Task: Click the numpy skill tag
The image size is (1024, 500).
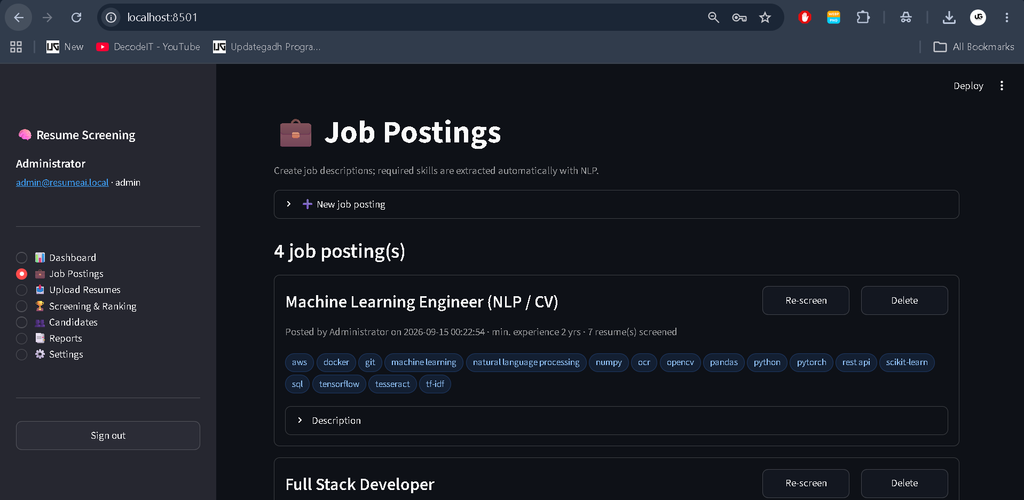Action: coord(608,362)
